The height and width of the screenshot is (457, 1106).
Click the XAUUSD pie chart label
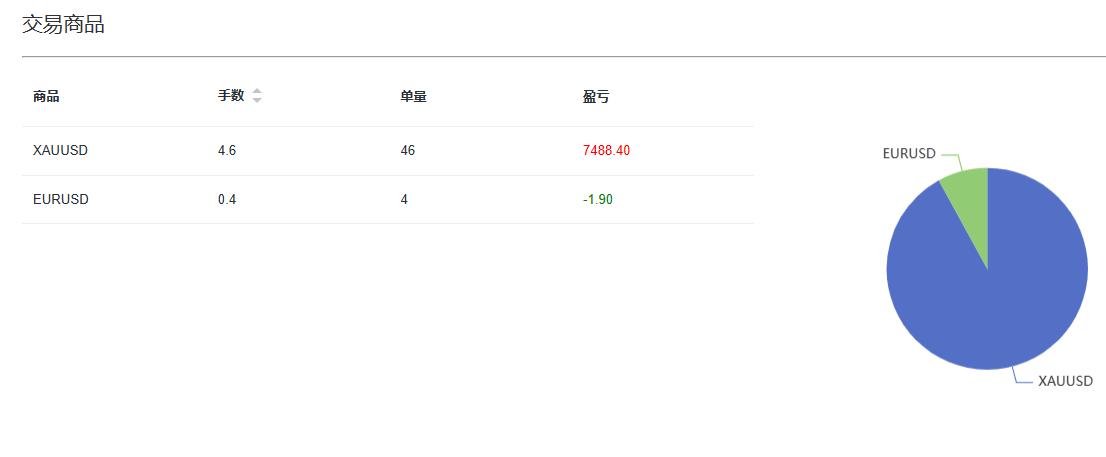point(1065,382)
